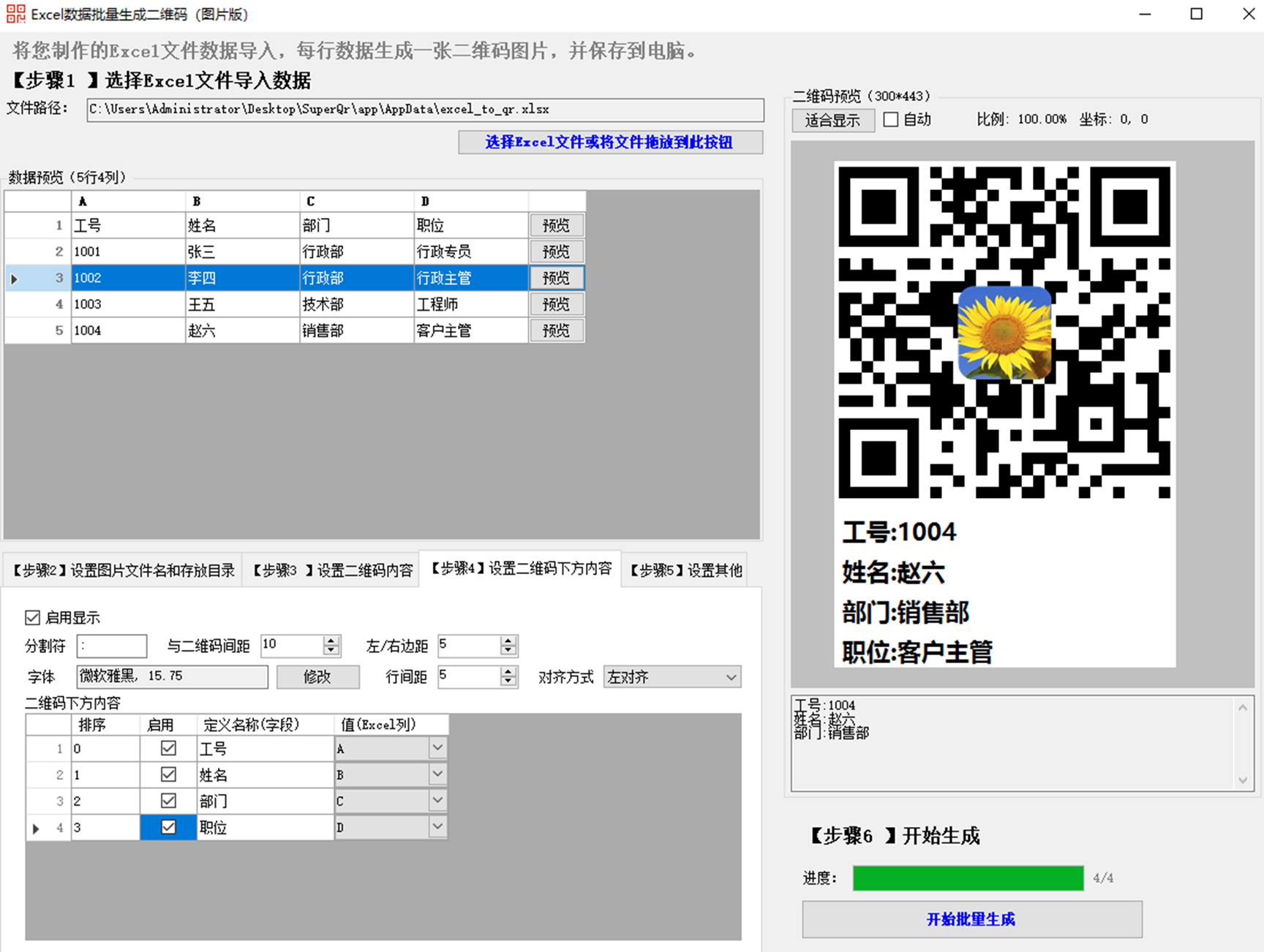Enable the 自动 checkbox in preview panel
1264x952 pixels.
click(x=891, y=119)
